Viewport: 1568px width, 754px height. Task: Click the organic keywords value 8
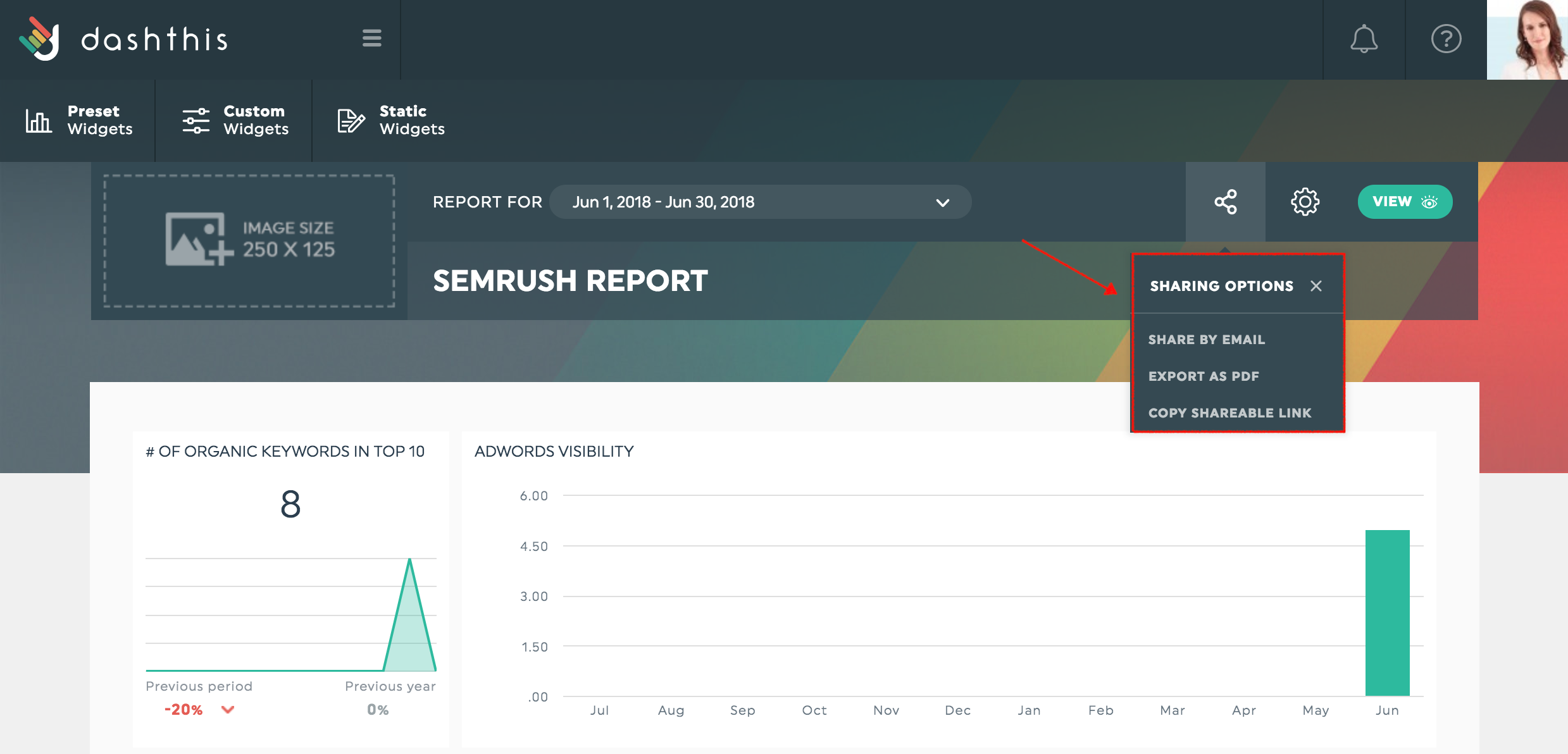point(290,504)
